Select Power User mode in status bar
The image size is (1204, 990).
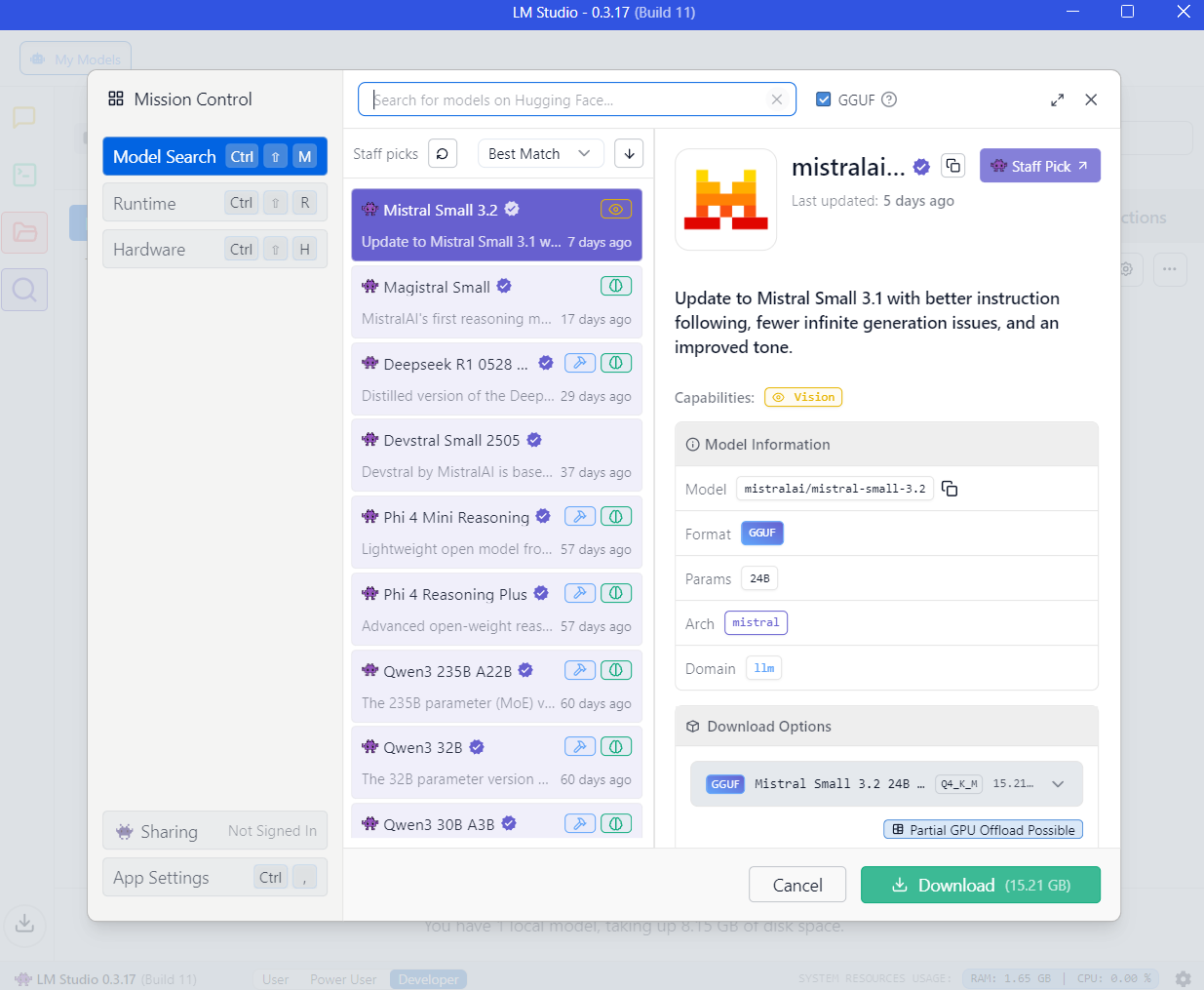point(343,979)
